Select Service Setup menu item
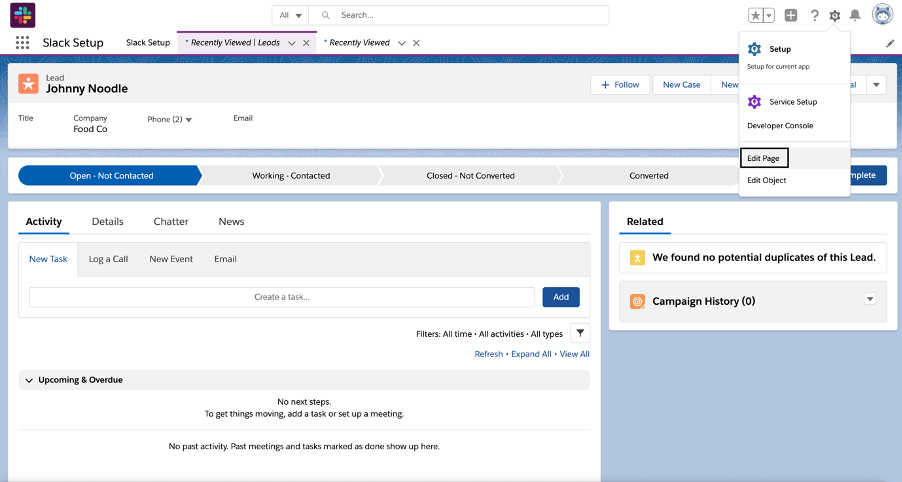Image resolution: width=902 pixels, height=482 pixels. click(x=794, y=102)
